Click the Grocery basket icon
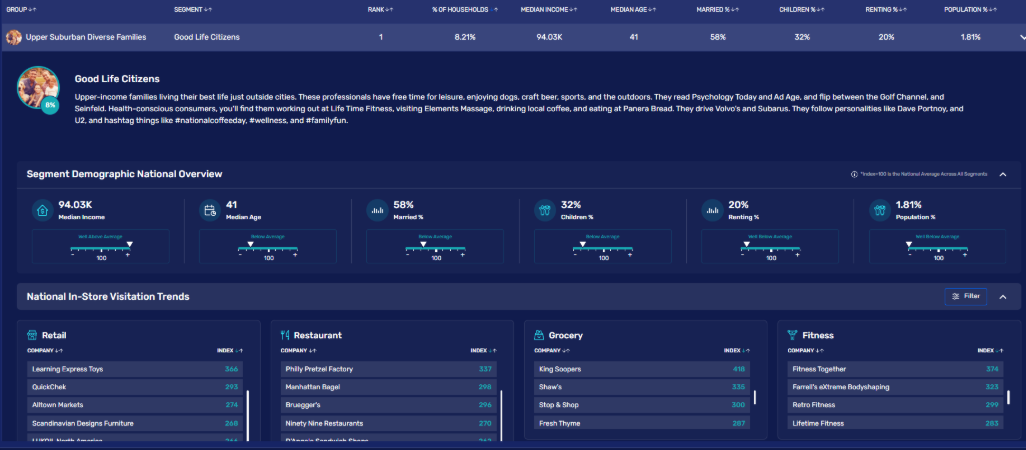 click(539, 335)
